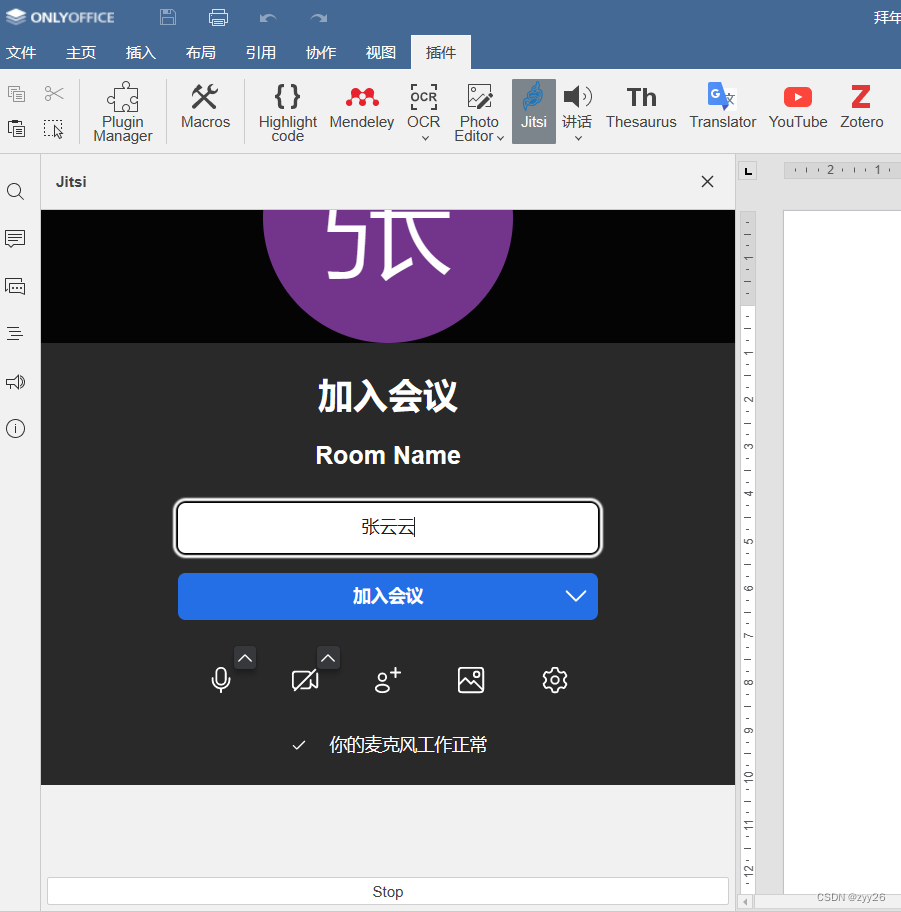901x912 pixels.
Task: Select the 插件 tab
Action: (x=441, y=52)
